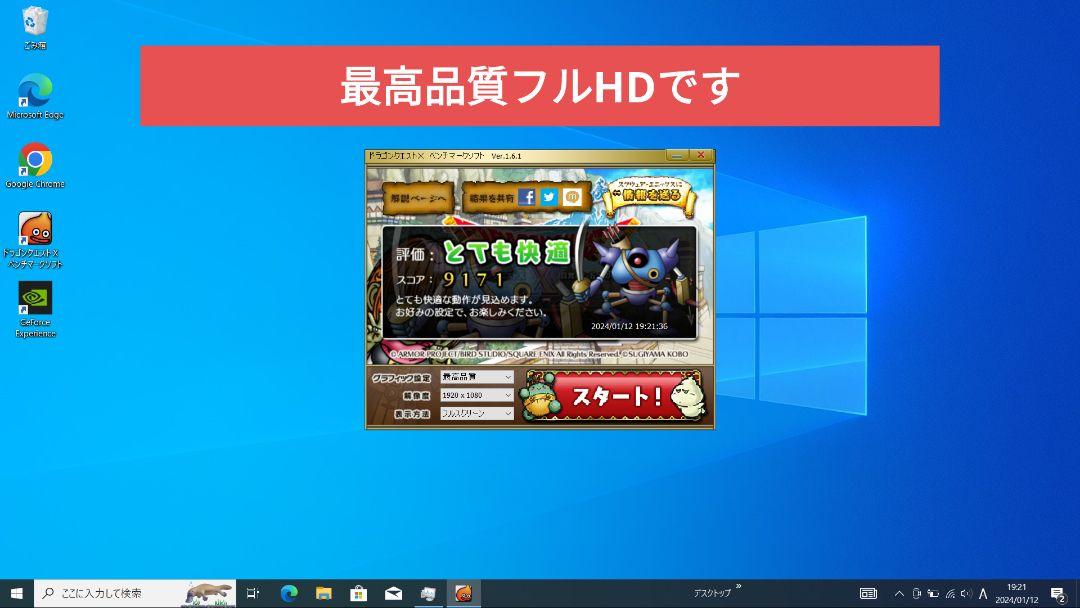Open Task View from the taskbar
This screenshot has width=1080, height=608.
253,593
